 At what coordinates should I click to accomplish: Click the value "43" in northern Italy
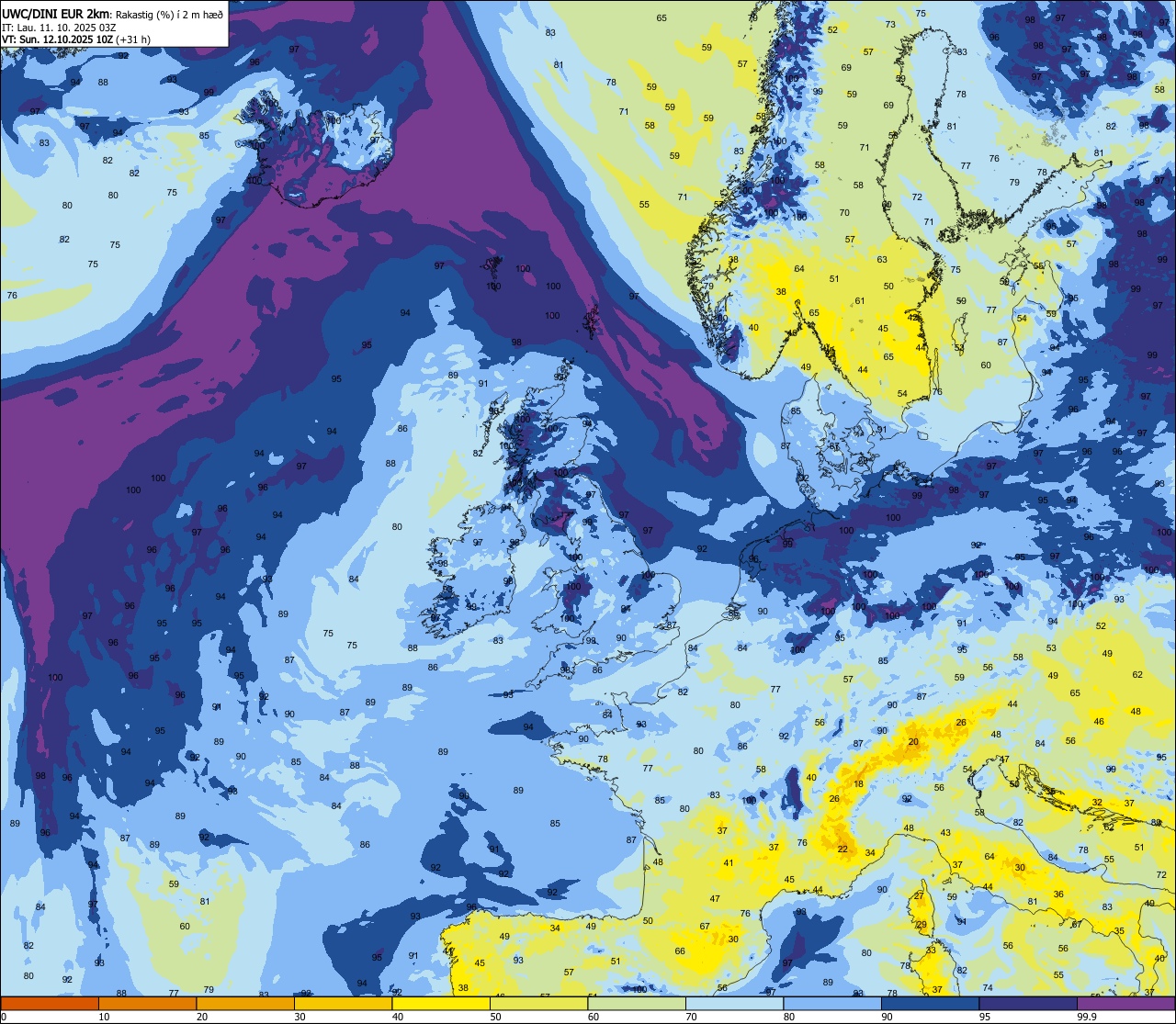[x=945, y=832]
